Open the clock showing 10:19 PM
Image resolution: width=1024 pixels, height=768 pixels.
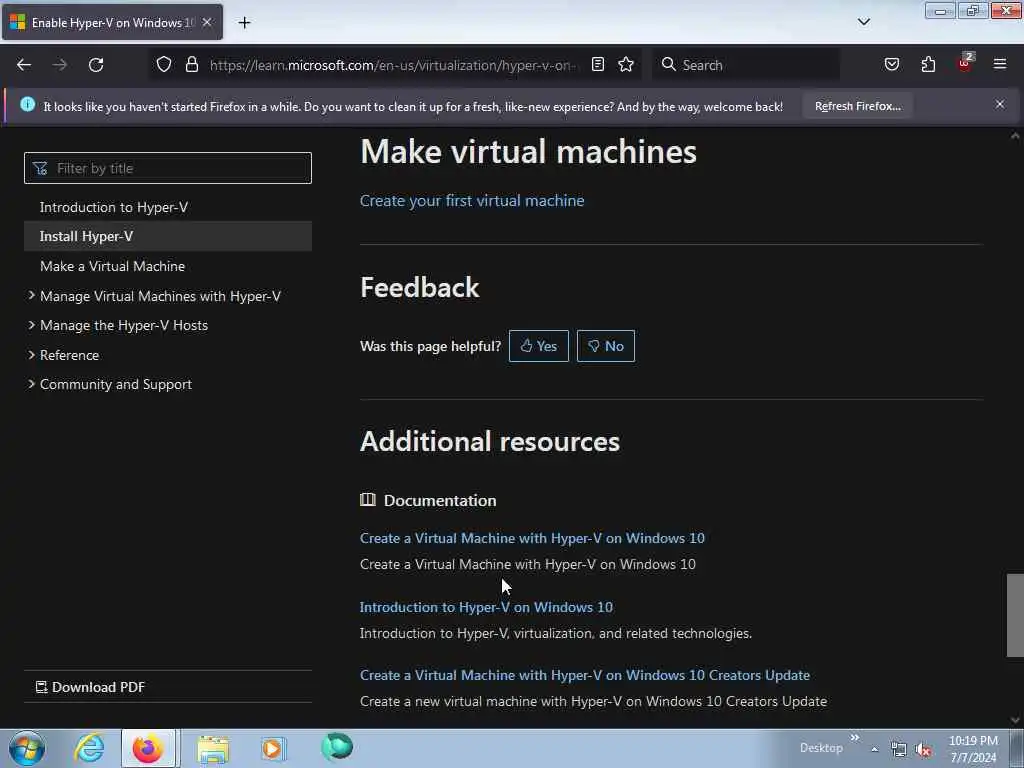coord(973,748)
